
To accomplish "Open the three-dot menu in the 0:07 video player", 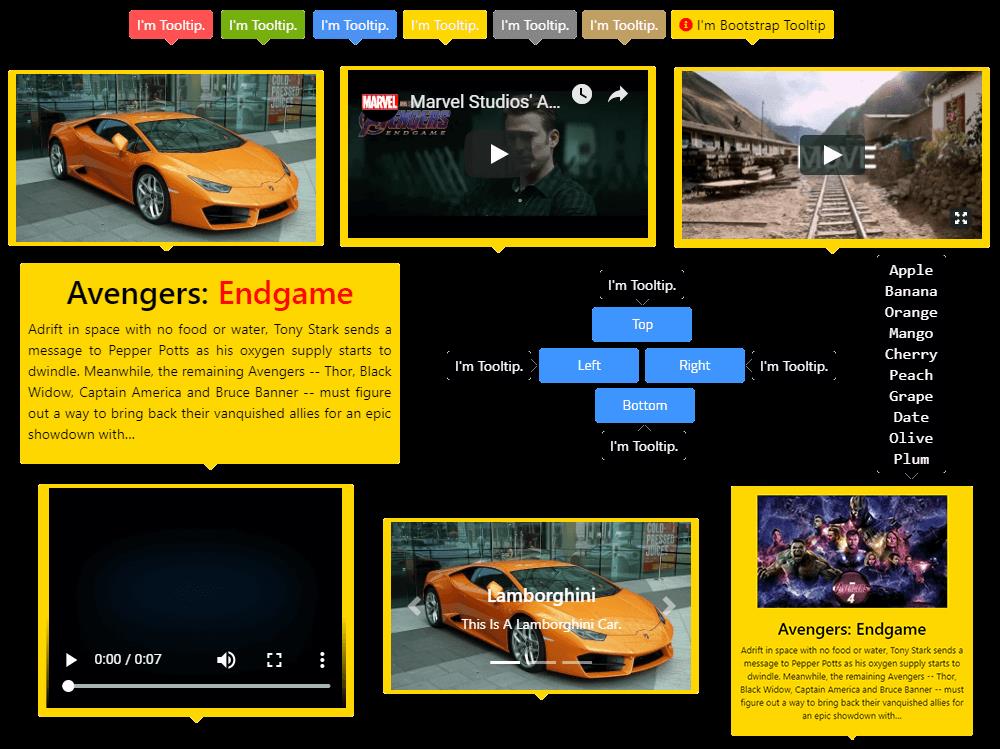I will (322, 659).
